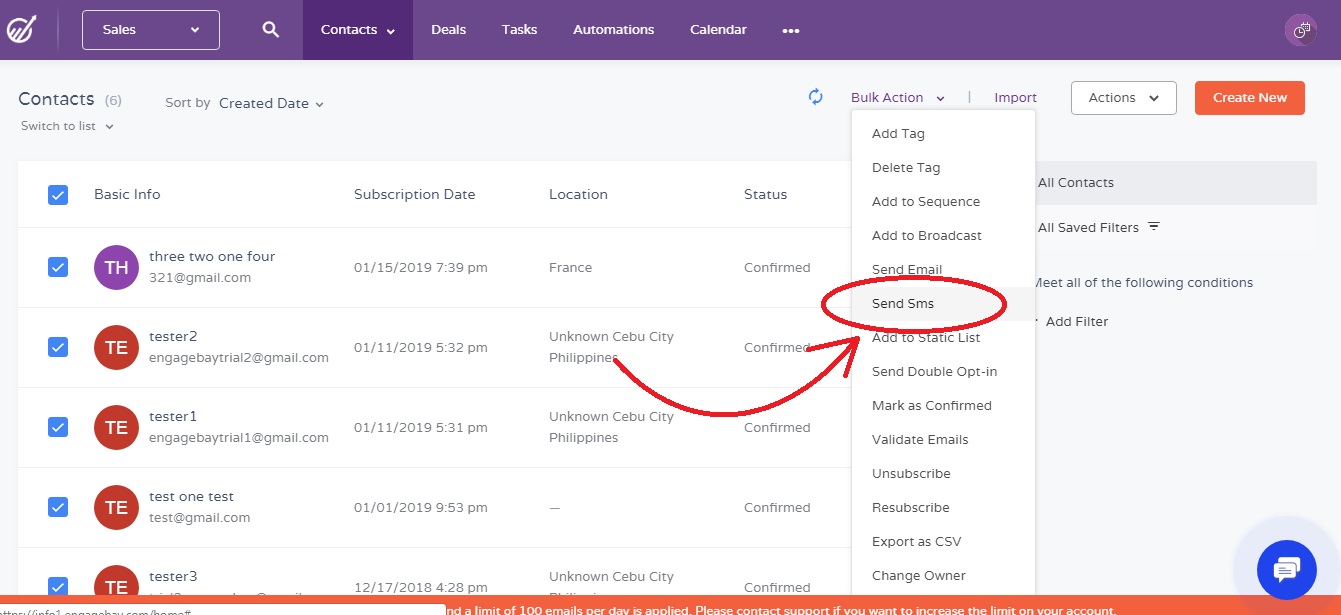Select Send Sms from Bulk Action menu

(903, 304)
